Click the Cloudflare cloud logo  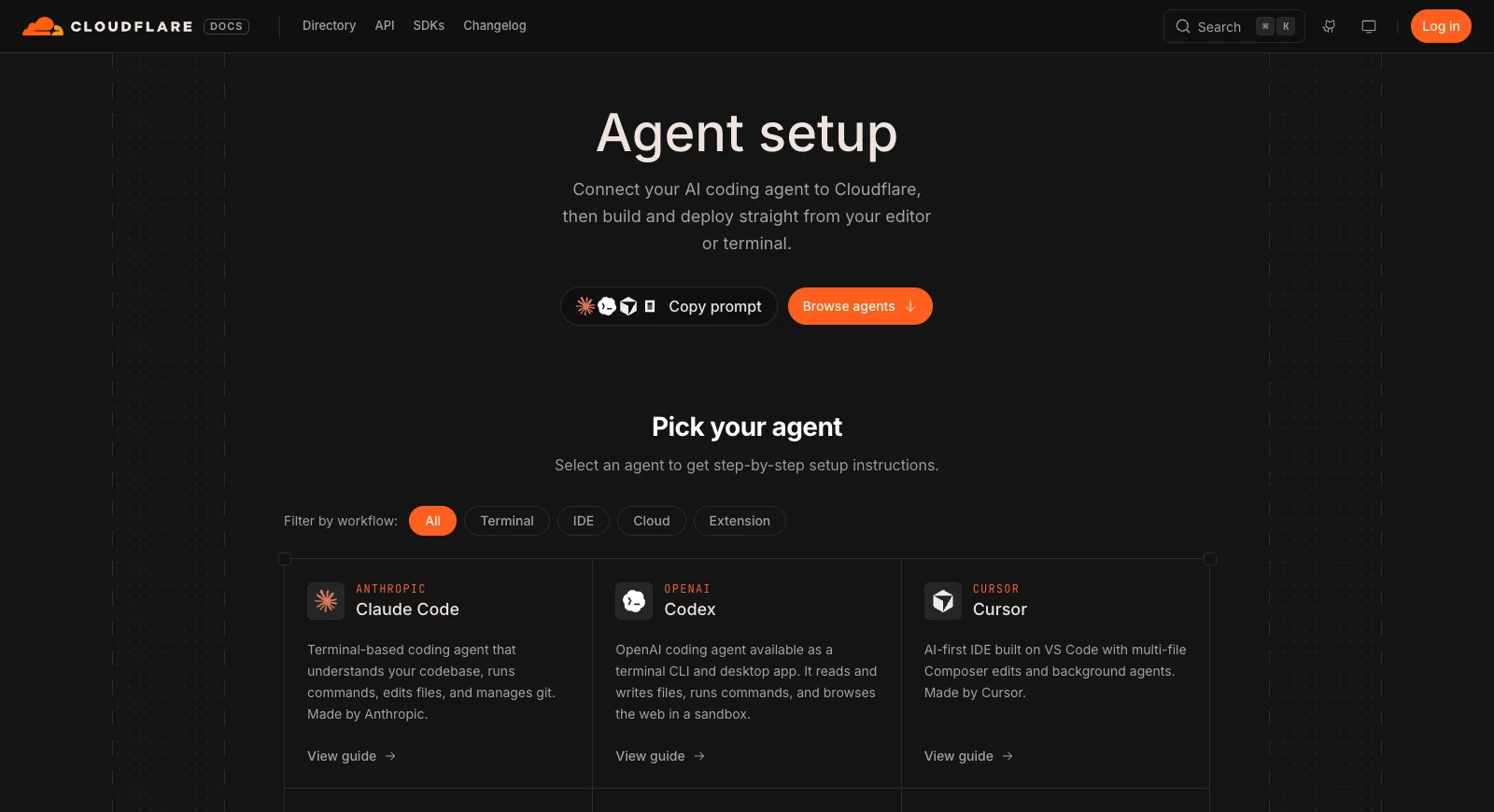[x=42, y=26]
